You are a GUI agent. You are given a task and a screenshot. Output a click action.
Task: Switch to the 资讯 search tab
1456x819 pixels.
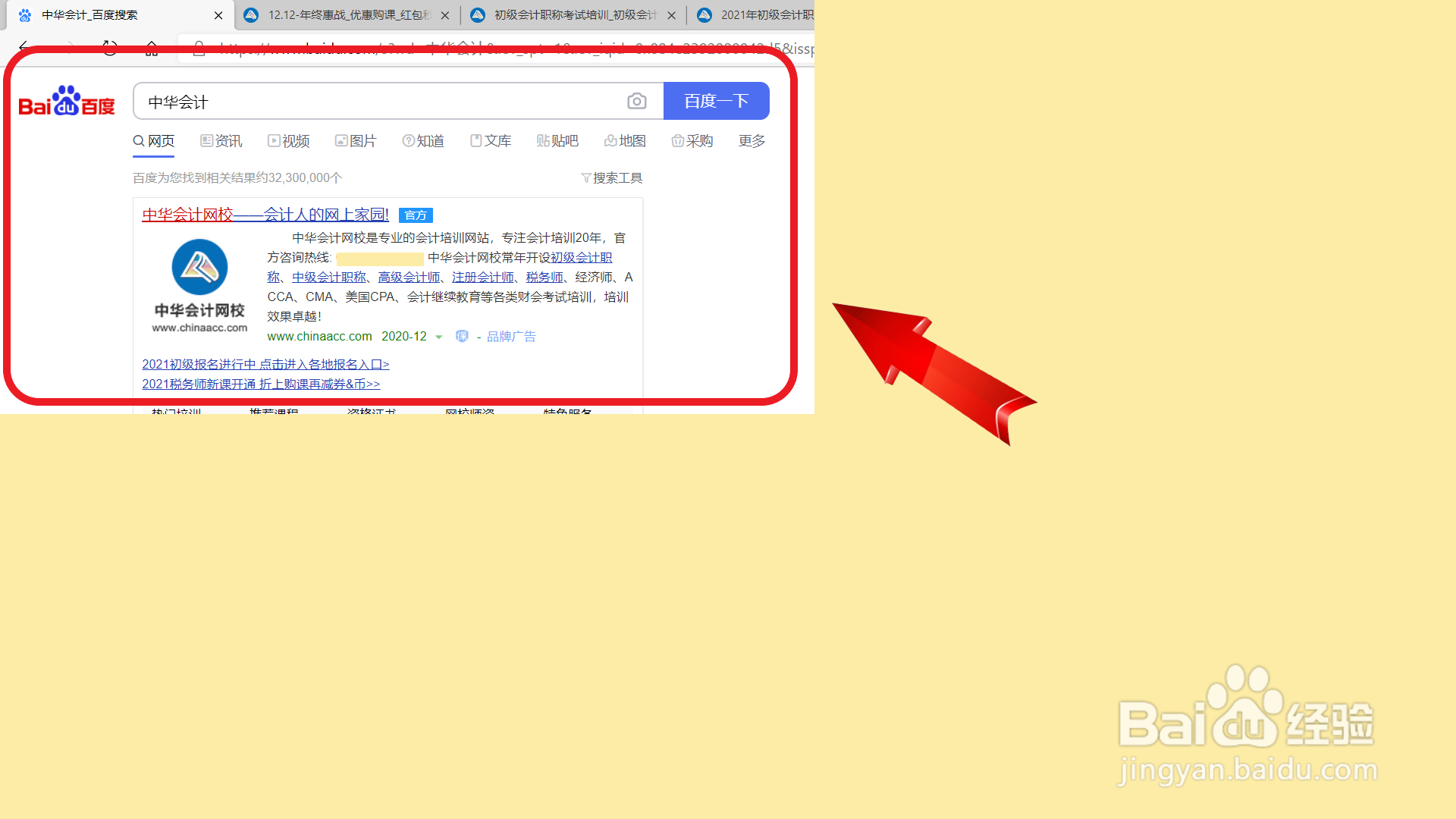click(221, 141)
